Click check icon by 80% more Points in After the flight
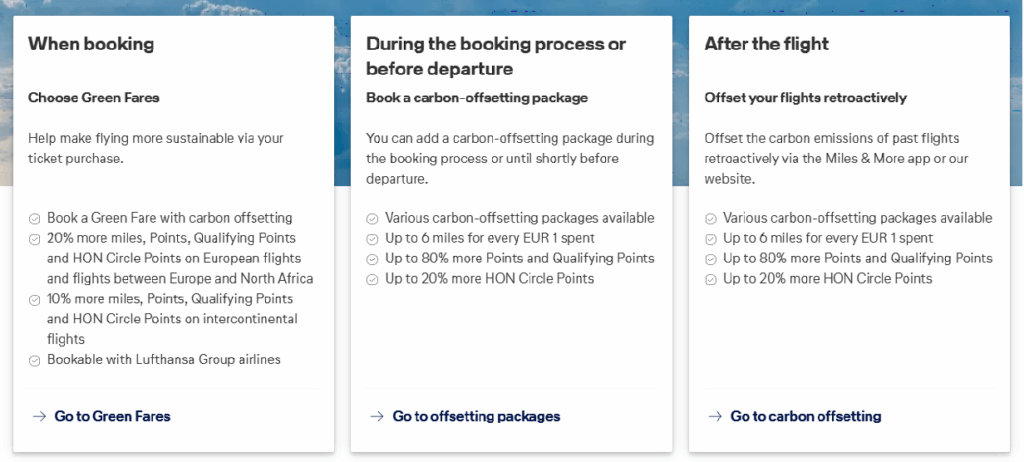 (x=711, y=259)
